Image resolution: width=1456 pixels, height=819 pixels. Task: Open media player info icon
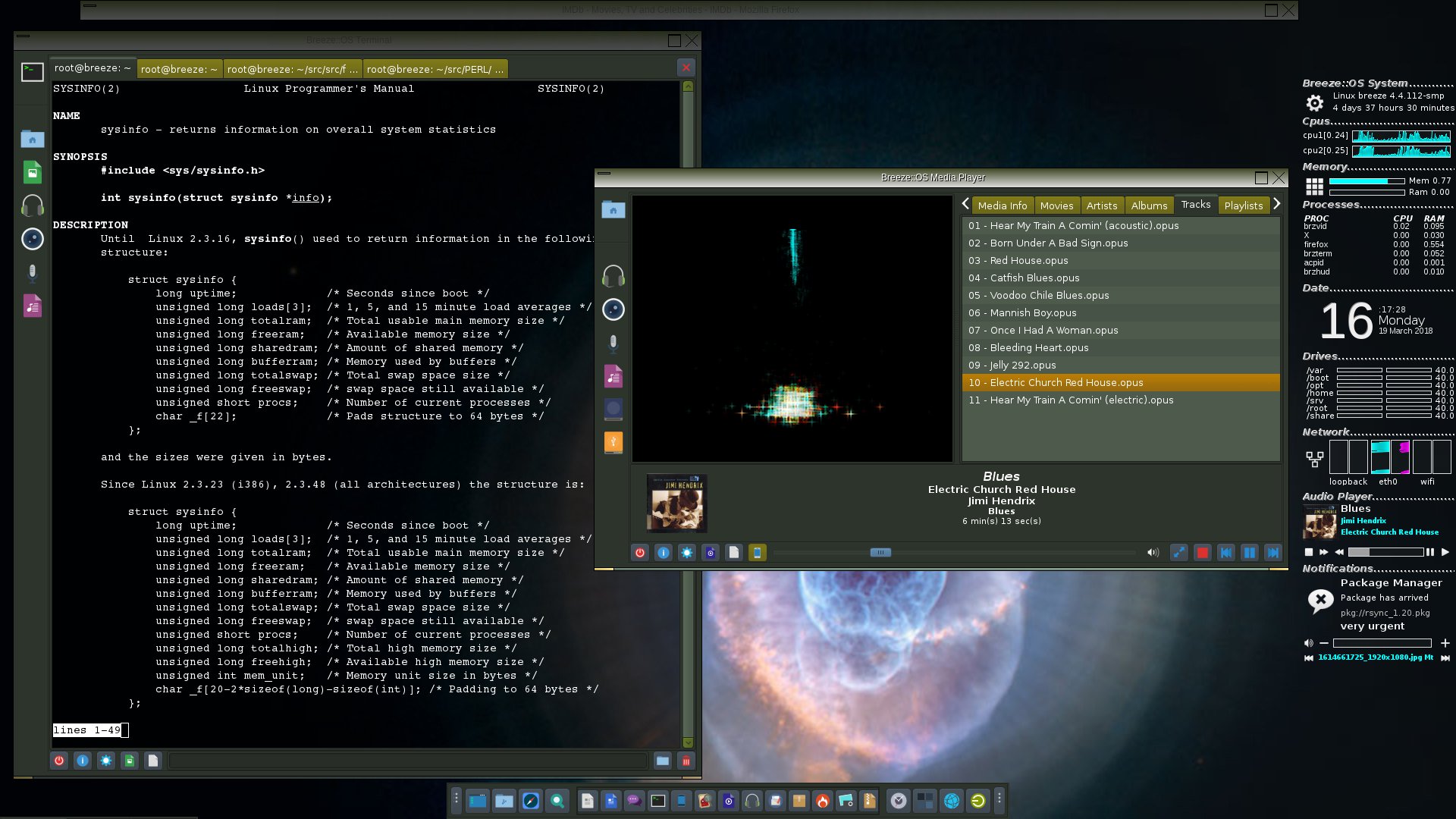(663, 553)
